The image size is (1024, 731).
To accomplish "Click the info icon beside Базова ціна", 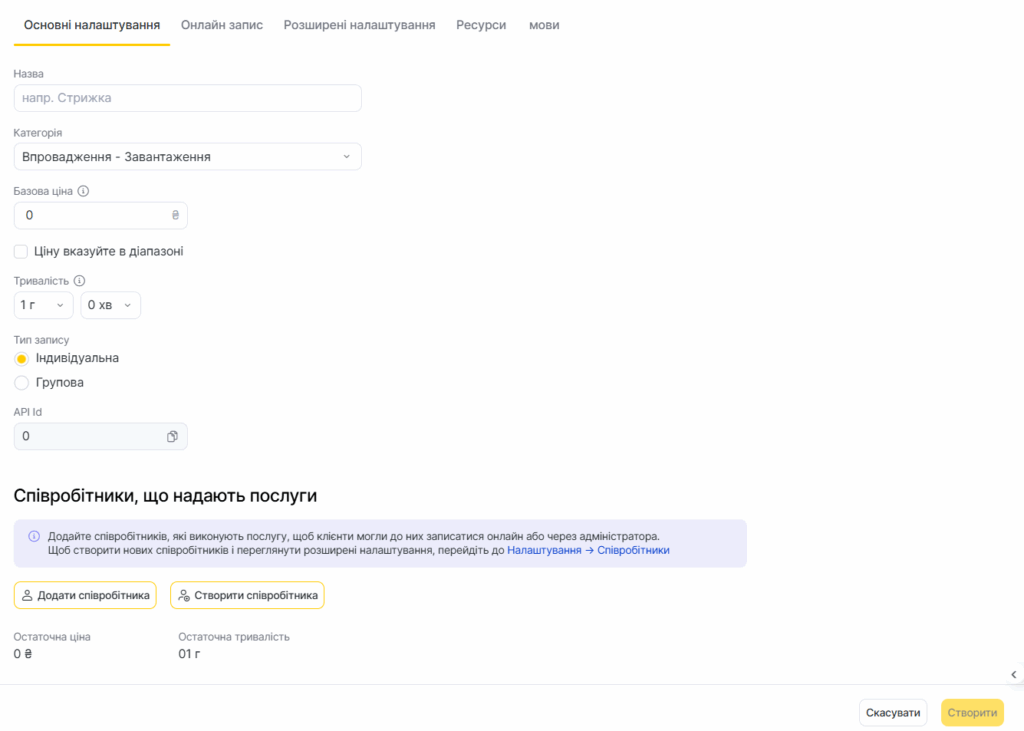I will (x=84, y=191).
